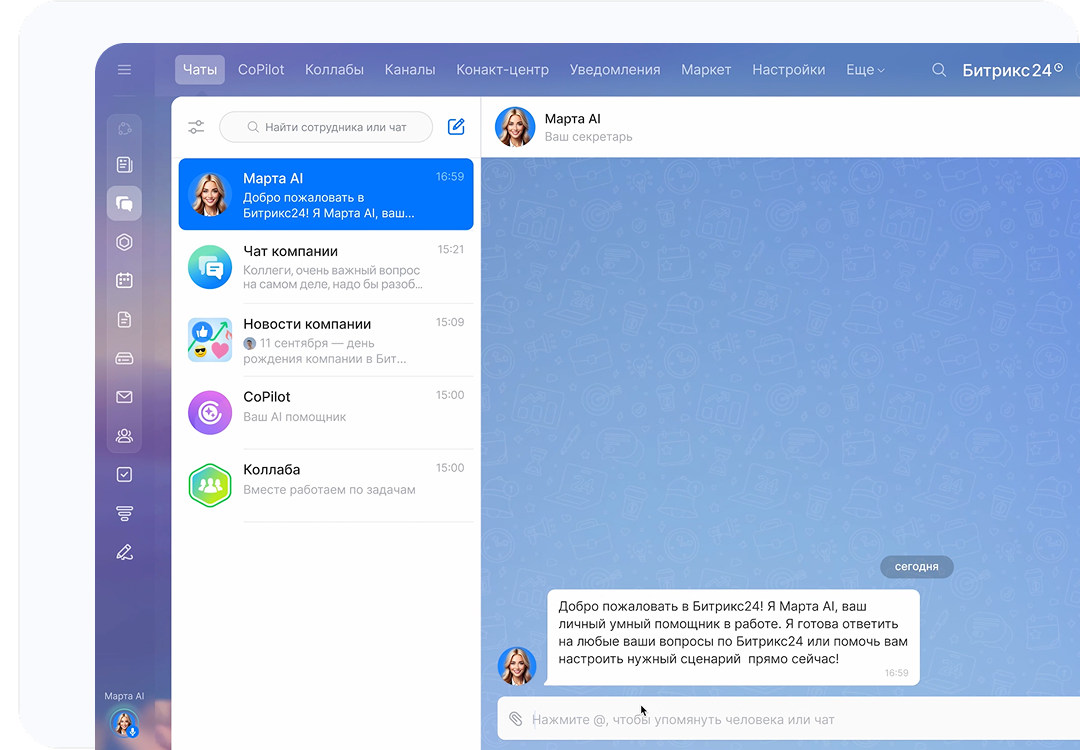Screen dimensions: 1080x750
Task: Click the signature pen icon in sidebar
Action: tap(124, 552)
